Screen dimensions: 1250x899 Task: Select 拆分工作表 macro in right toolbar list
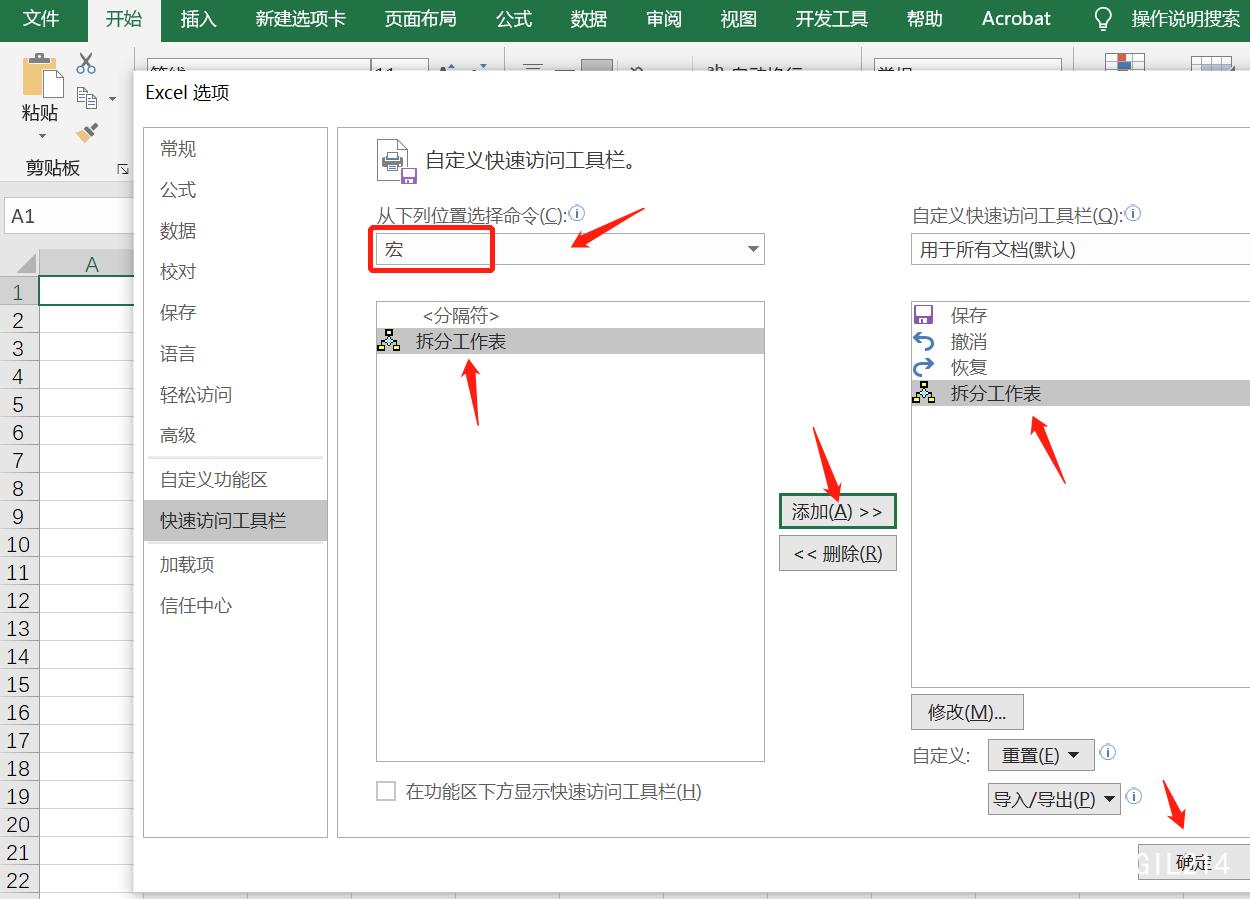click(x=1080, y=393)
